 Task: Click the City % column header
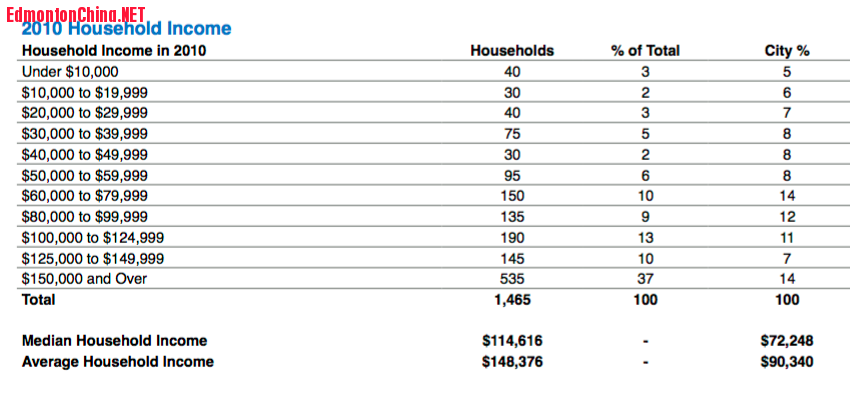click(x=787, y=51)
